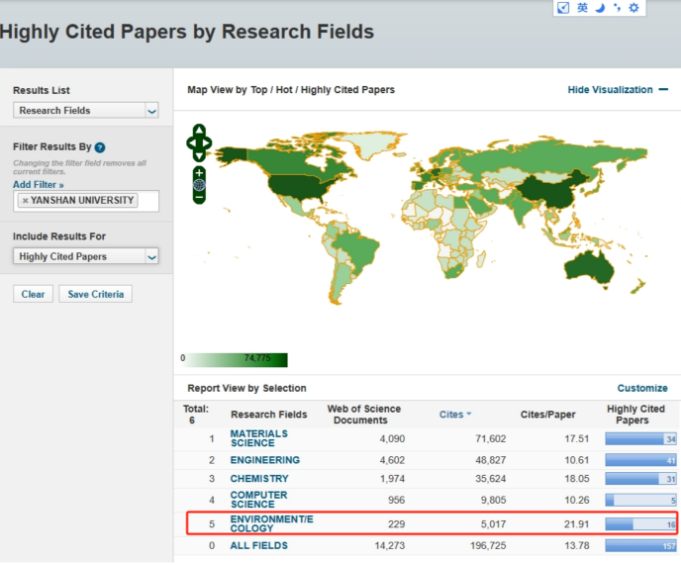Open help icon beside Filter Results By

[100, 148]
